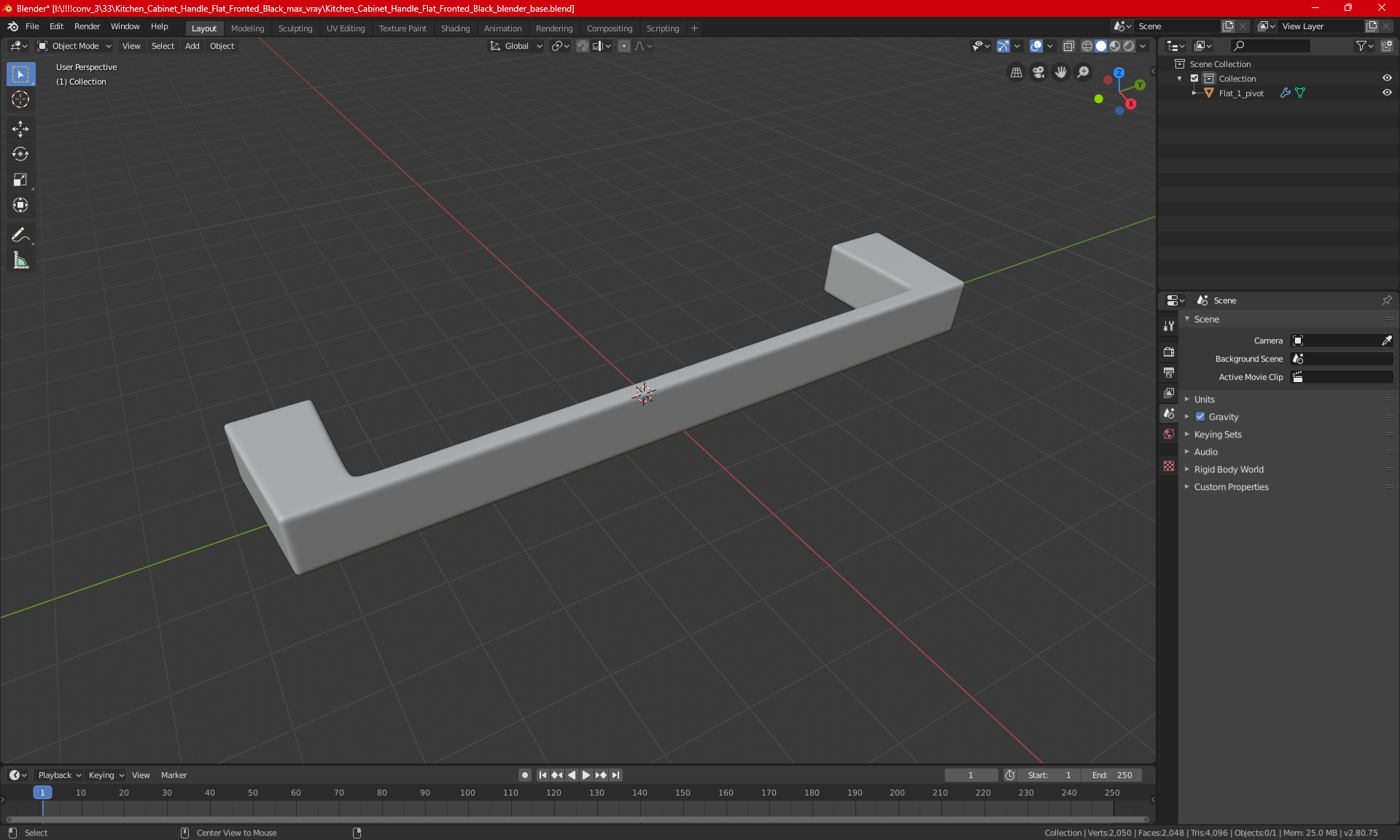Open the Object Mode dropdown
Image resolution: width=1400 pixels, height=840 pixels.
(x=74, y=46)
